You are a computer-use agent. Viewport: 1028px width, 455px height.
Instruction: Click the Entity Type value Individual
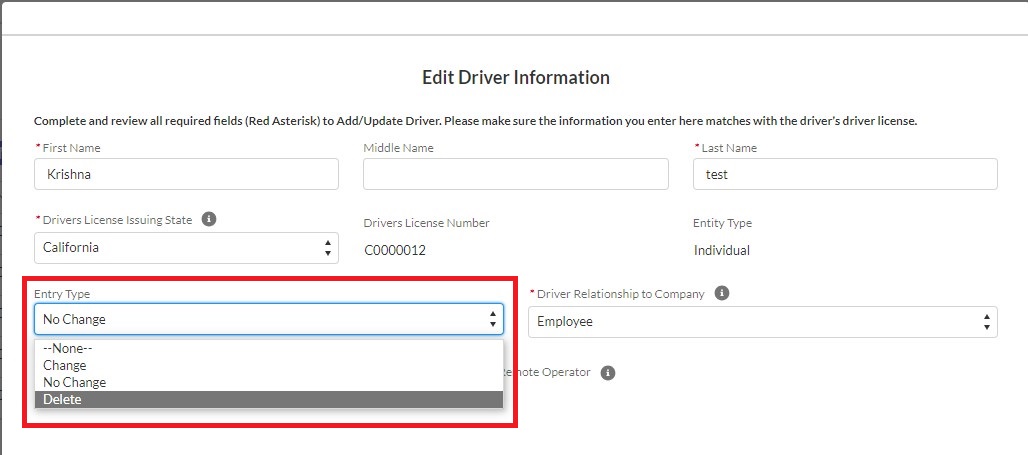coord(721,250)
